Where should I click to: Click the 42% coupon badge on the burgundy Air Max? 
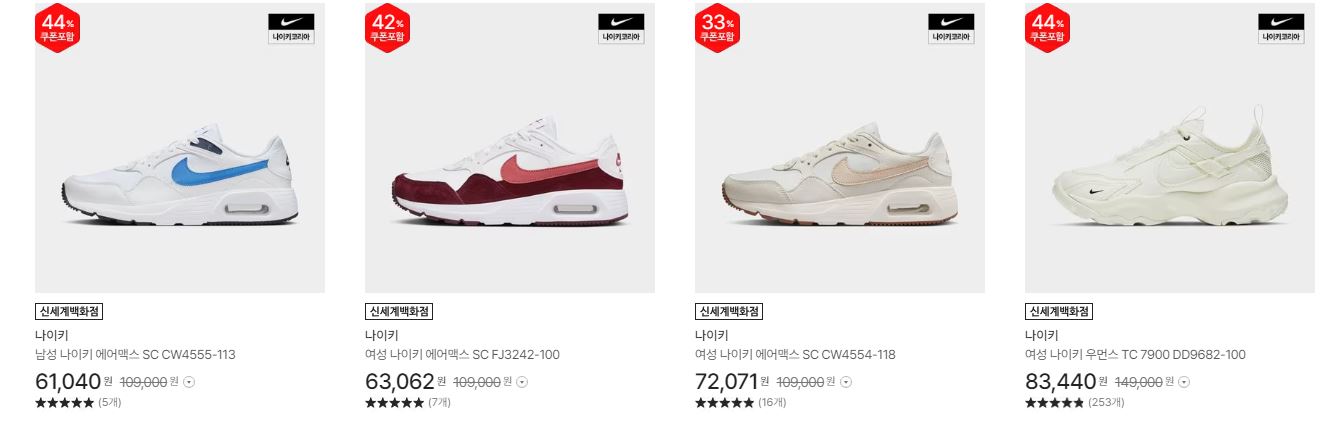click(388, 28)
